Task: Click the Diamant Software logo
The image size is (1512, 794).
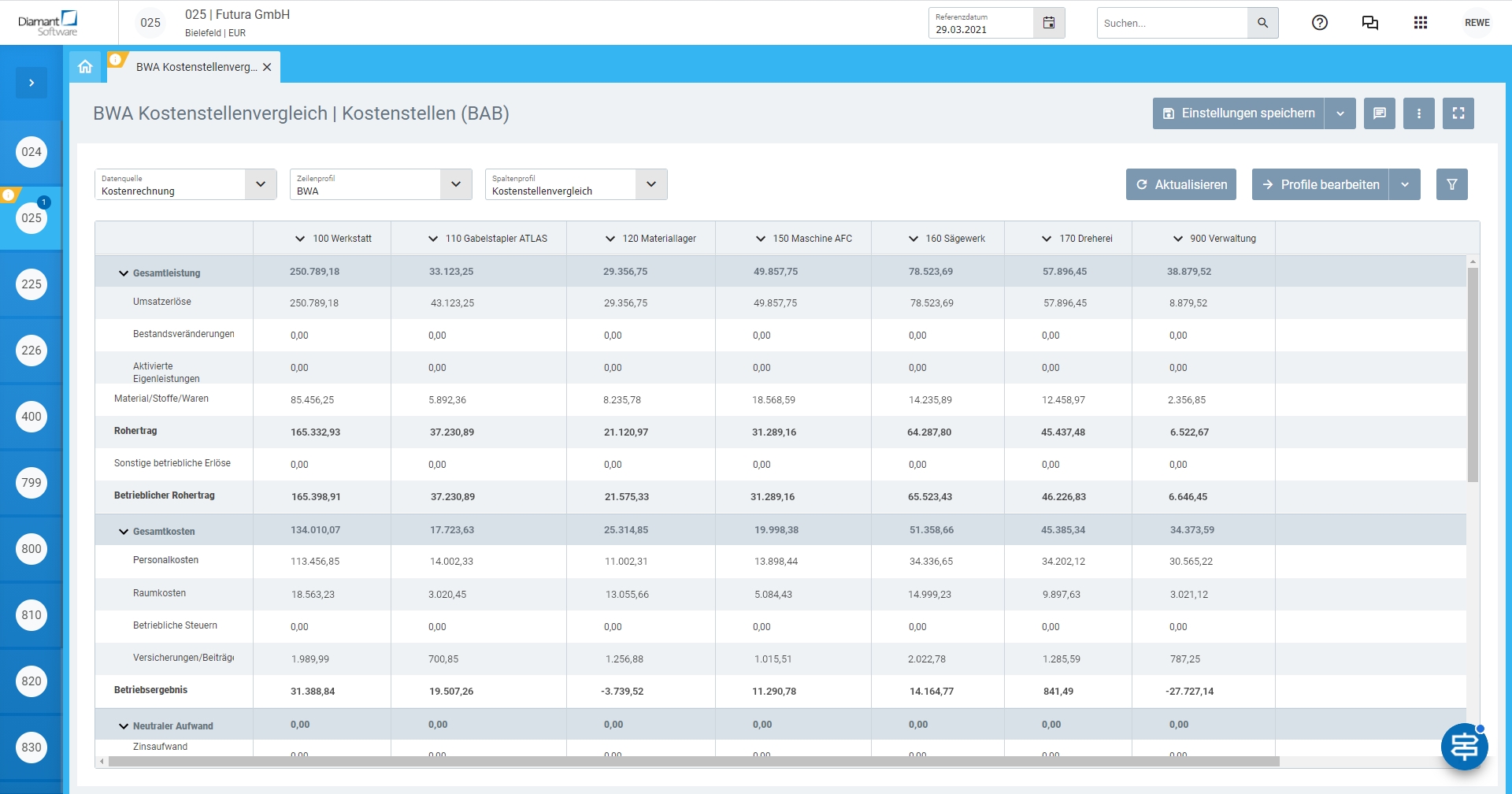Action: click(x=48, y=23)
